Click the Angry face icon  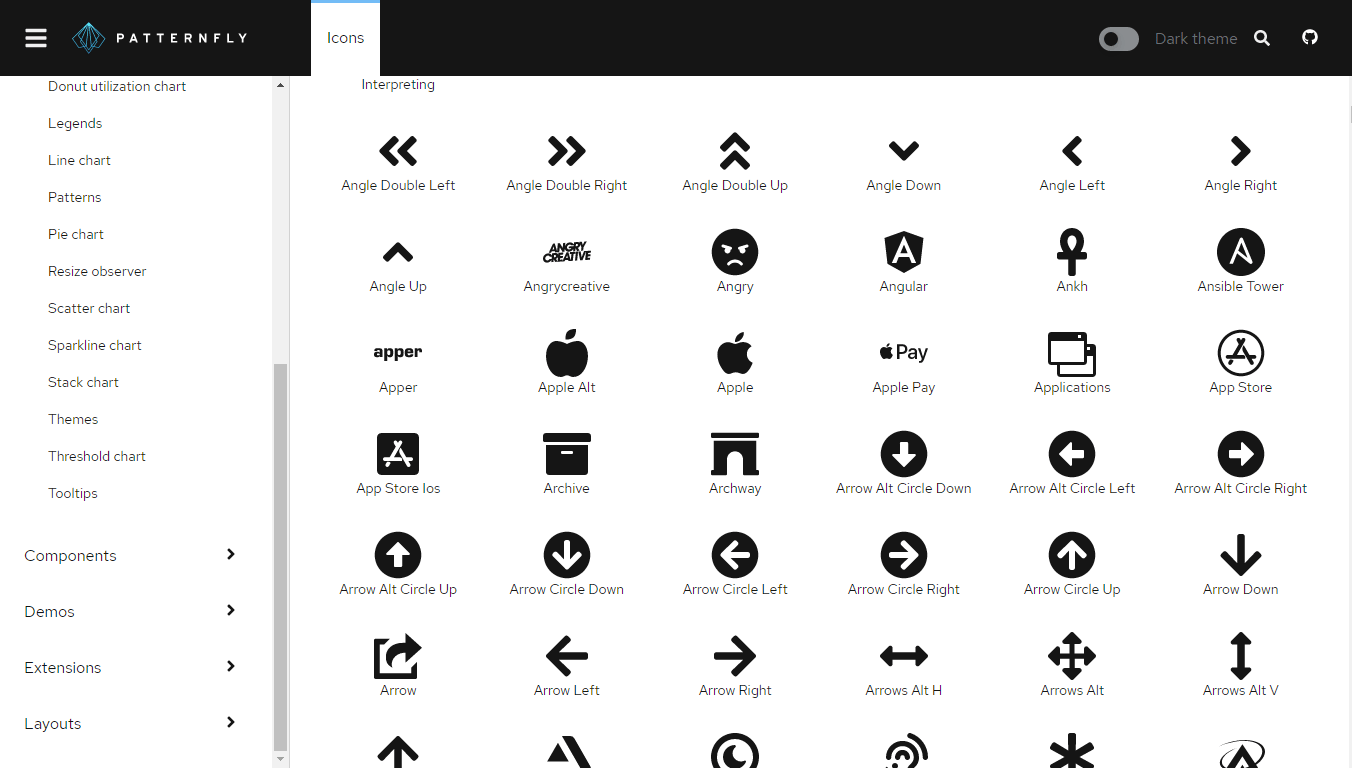pos(735,252)
